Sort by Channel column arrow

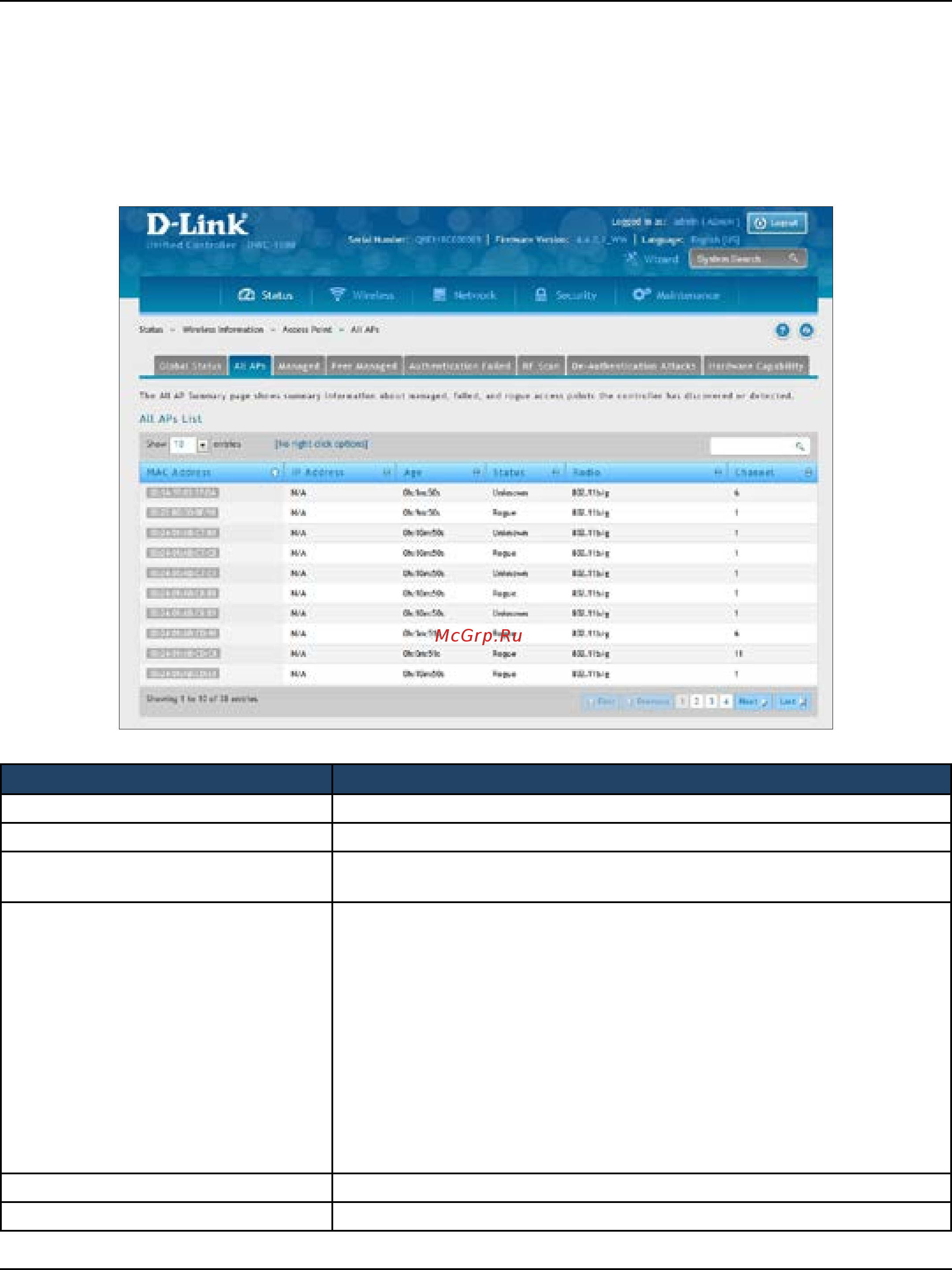809,473
